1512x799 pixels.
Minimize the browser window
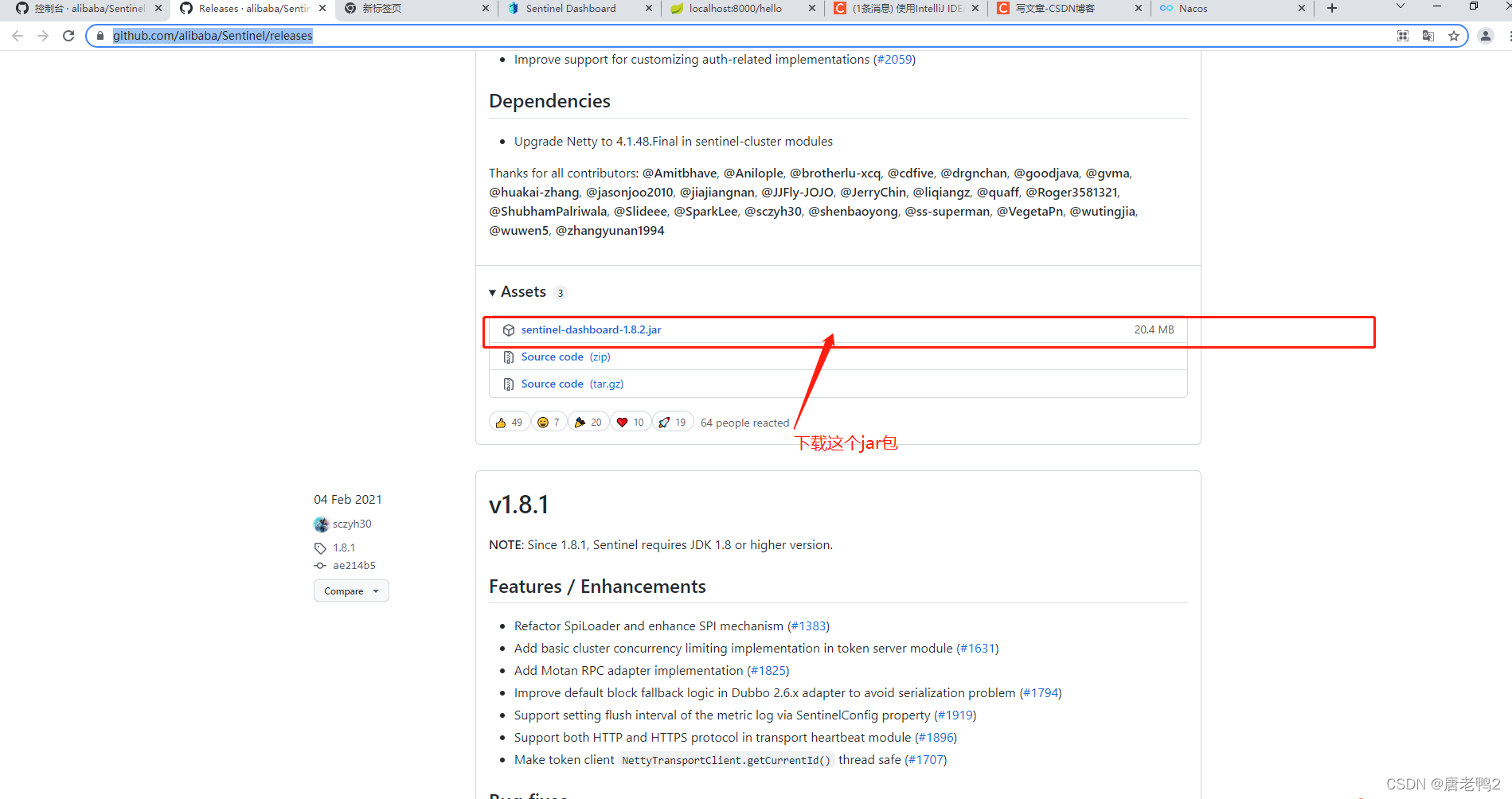(x=1437, y=6)
